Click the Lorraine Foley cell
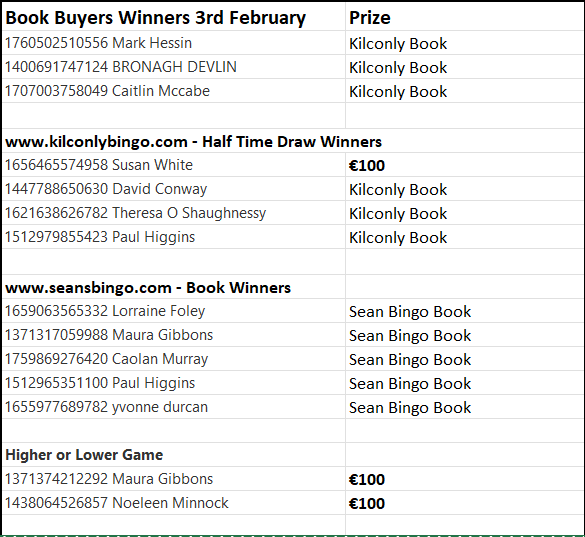 (x=174, y=311)
